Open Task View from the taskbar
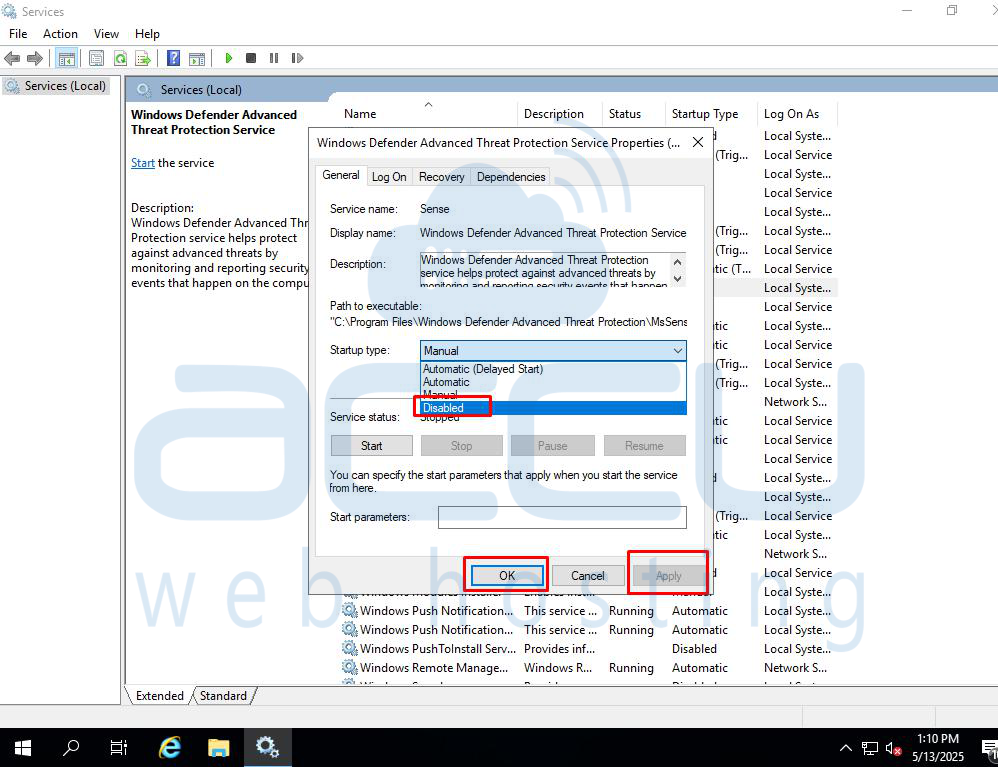998x767 pixels. click(x=119, y=747)
